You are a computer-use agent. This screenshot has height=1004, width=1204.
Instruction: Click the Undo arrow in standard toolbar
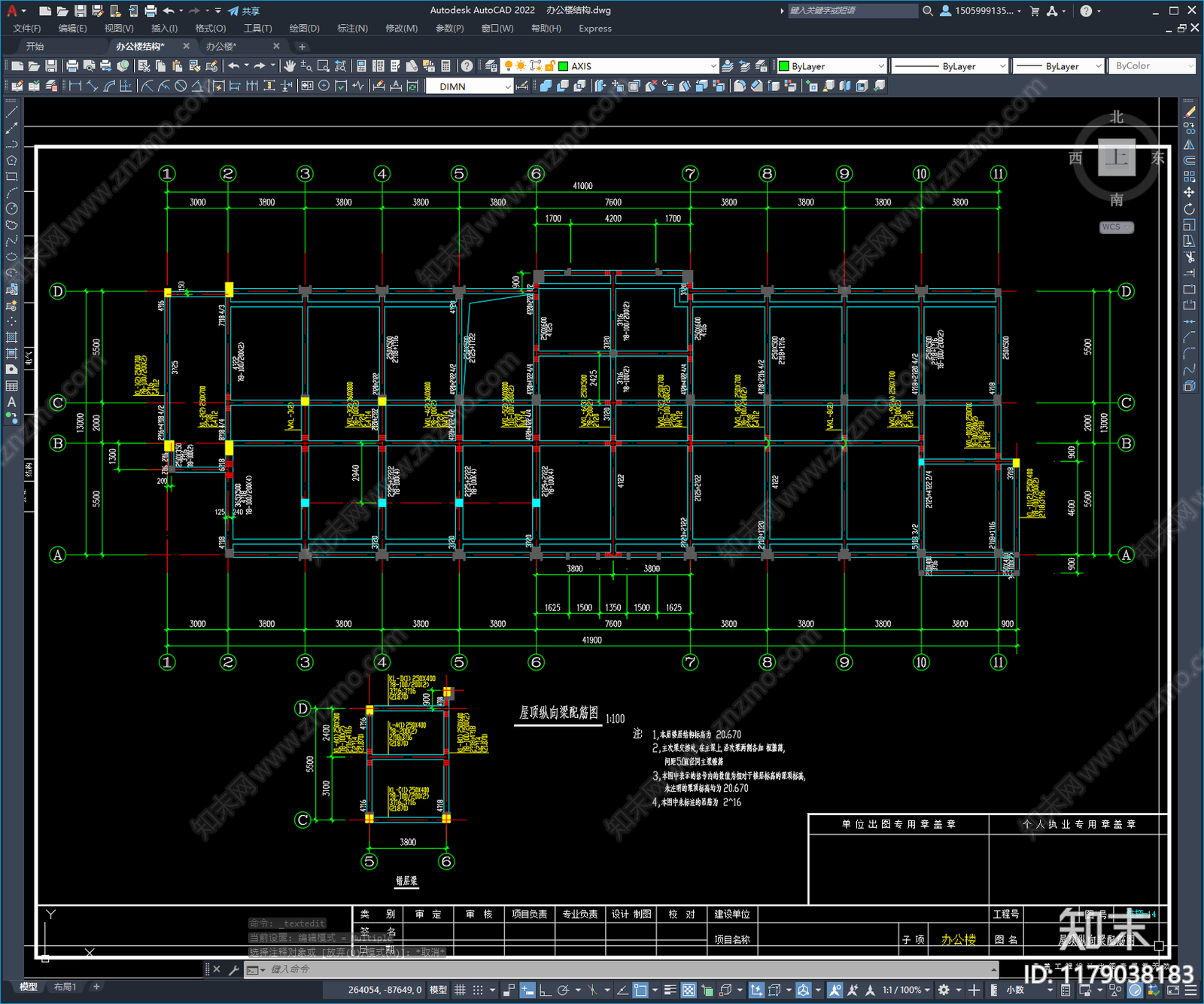click(234, 66)
